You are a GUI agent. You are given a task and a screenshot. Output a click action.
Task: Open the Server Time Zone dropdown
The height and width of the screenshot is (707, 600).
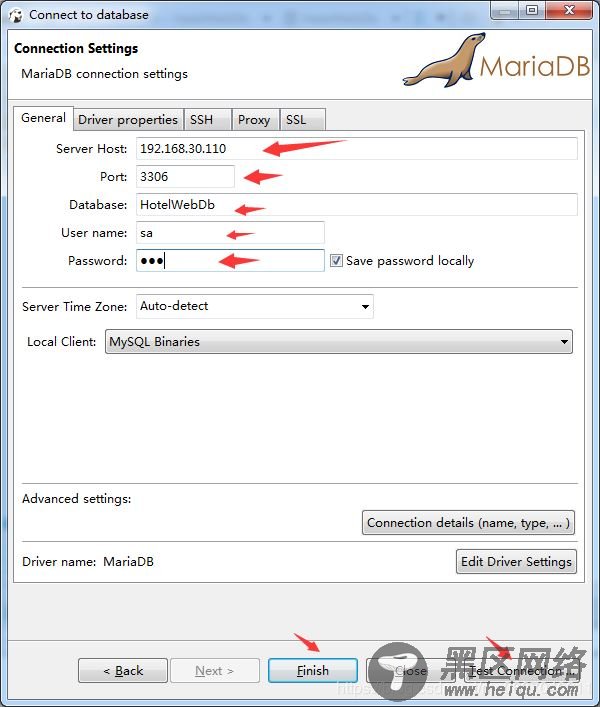coord(255,306)
